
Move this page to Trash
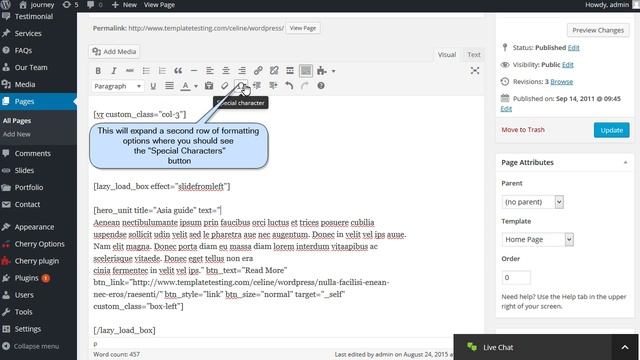coord(523,130)
